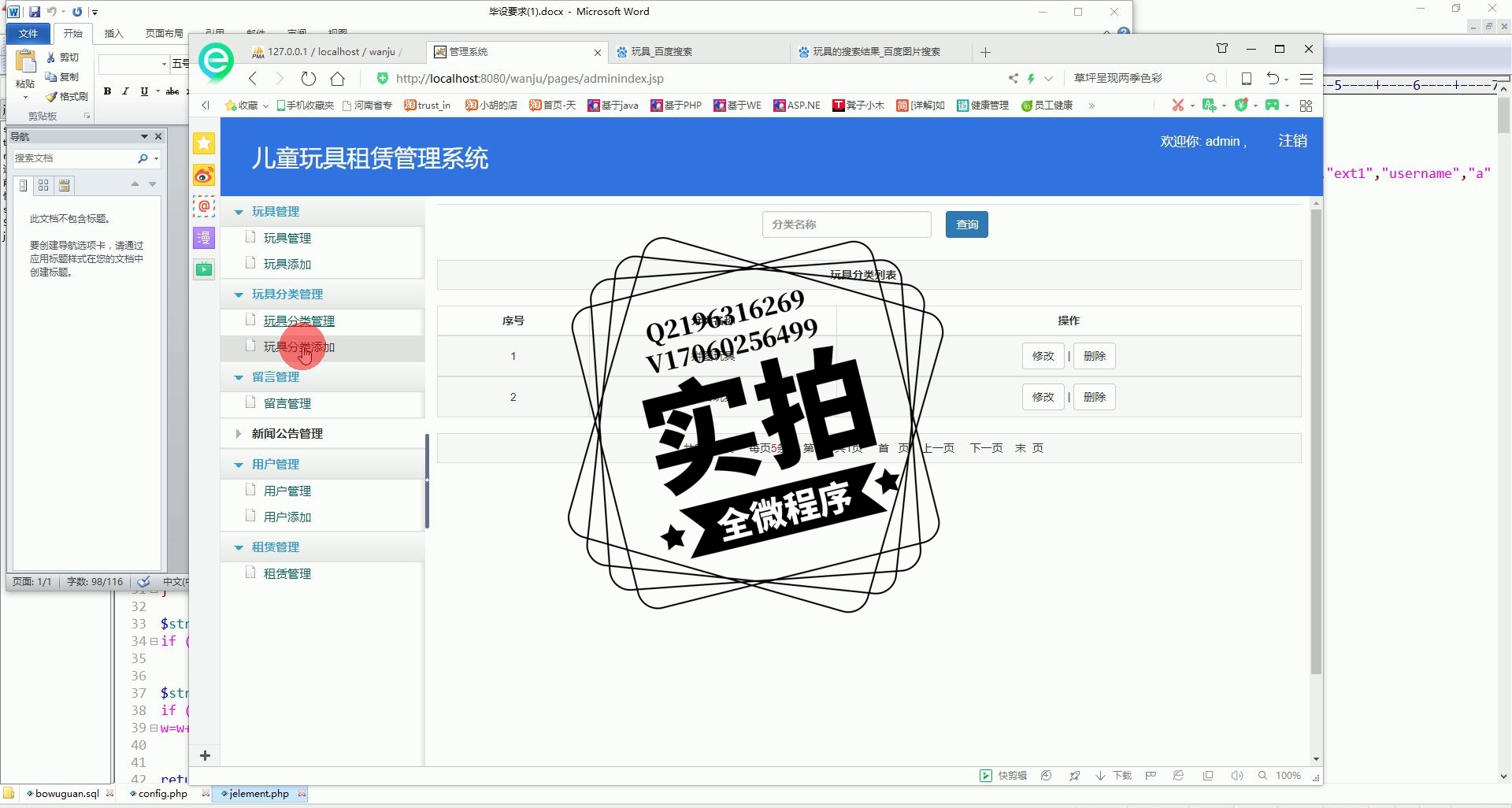
Task: Click the address bar URL
Action: (529, 78)
